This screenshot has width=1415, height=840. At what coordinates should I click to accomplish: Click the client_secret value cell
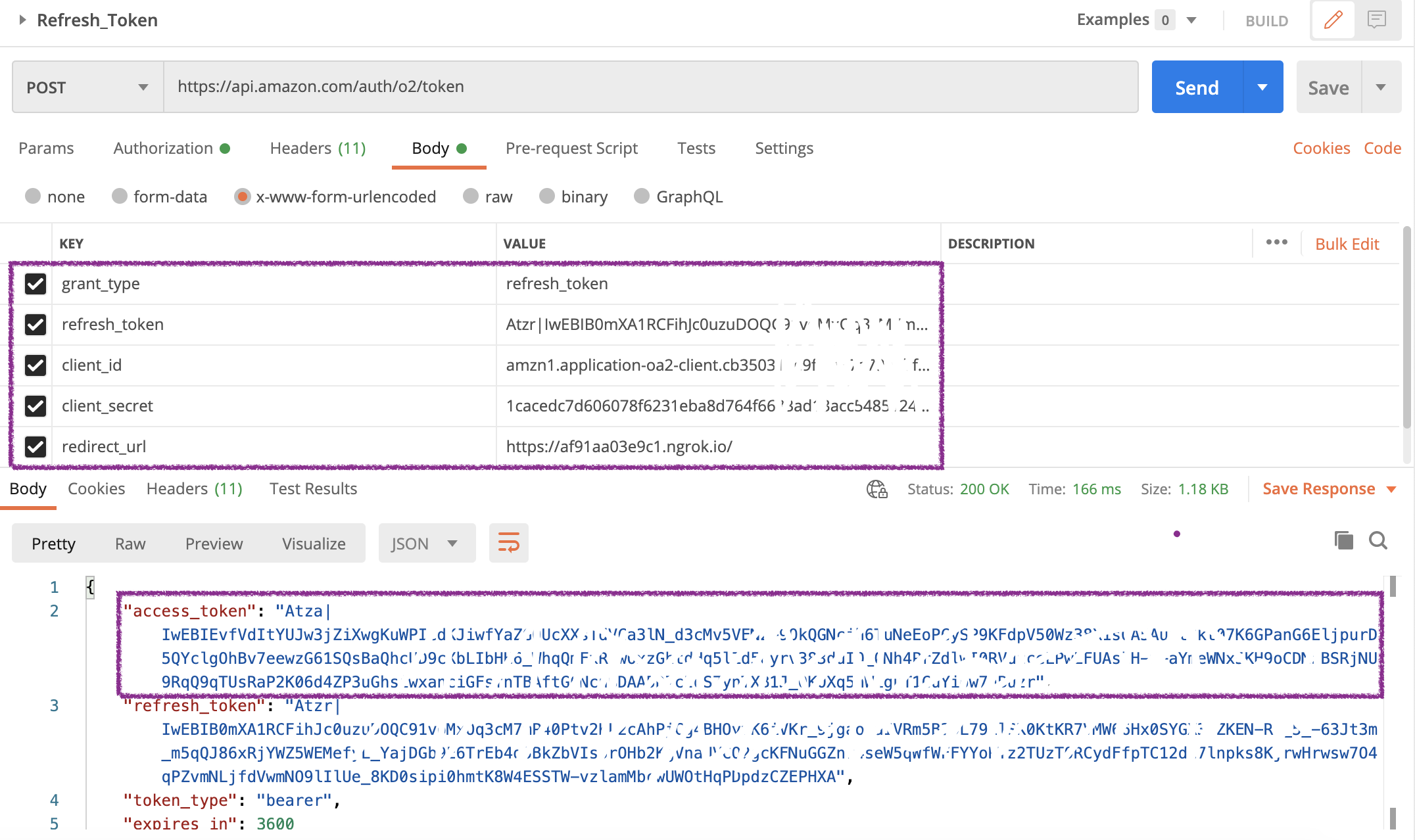(x=718, y=406)
